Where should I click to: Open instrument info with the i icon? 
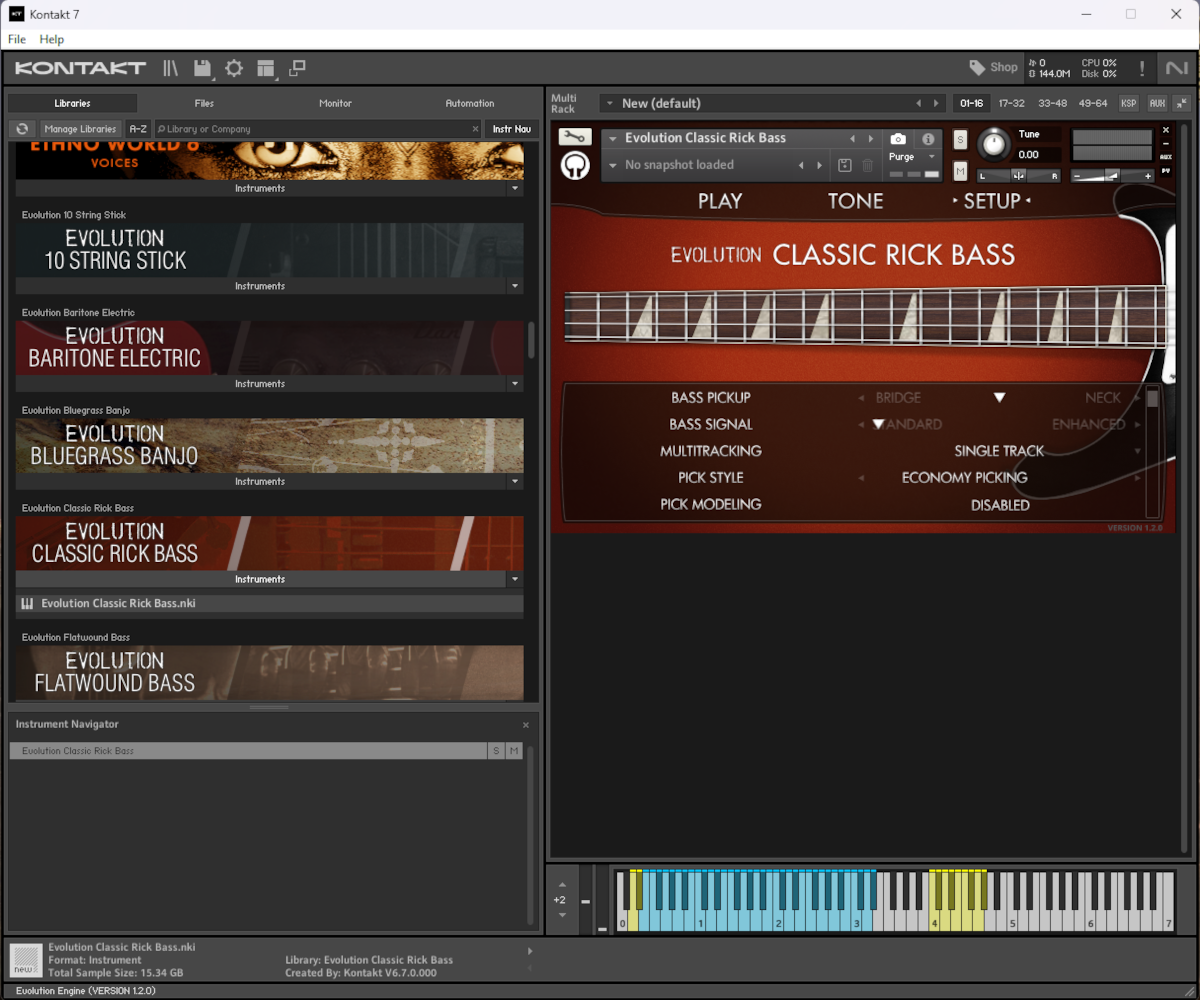[928, 139]
